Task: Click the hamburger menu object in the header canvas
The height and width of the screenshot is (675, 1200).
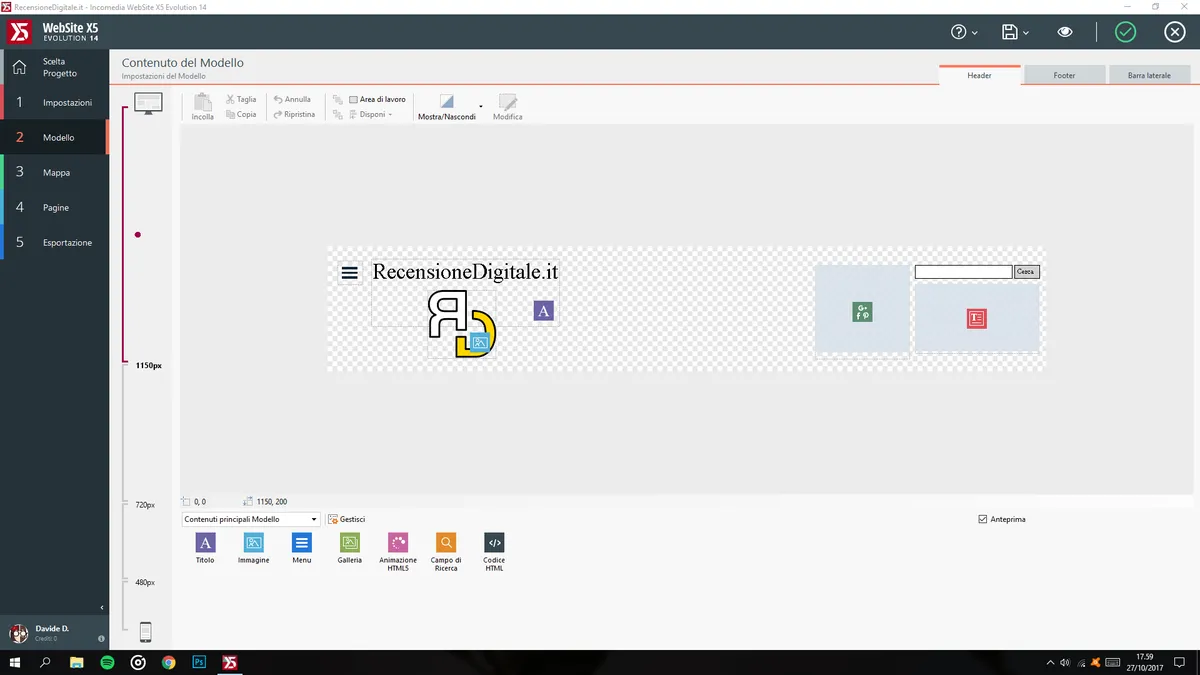Action: click(350, 272)
